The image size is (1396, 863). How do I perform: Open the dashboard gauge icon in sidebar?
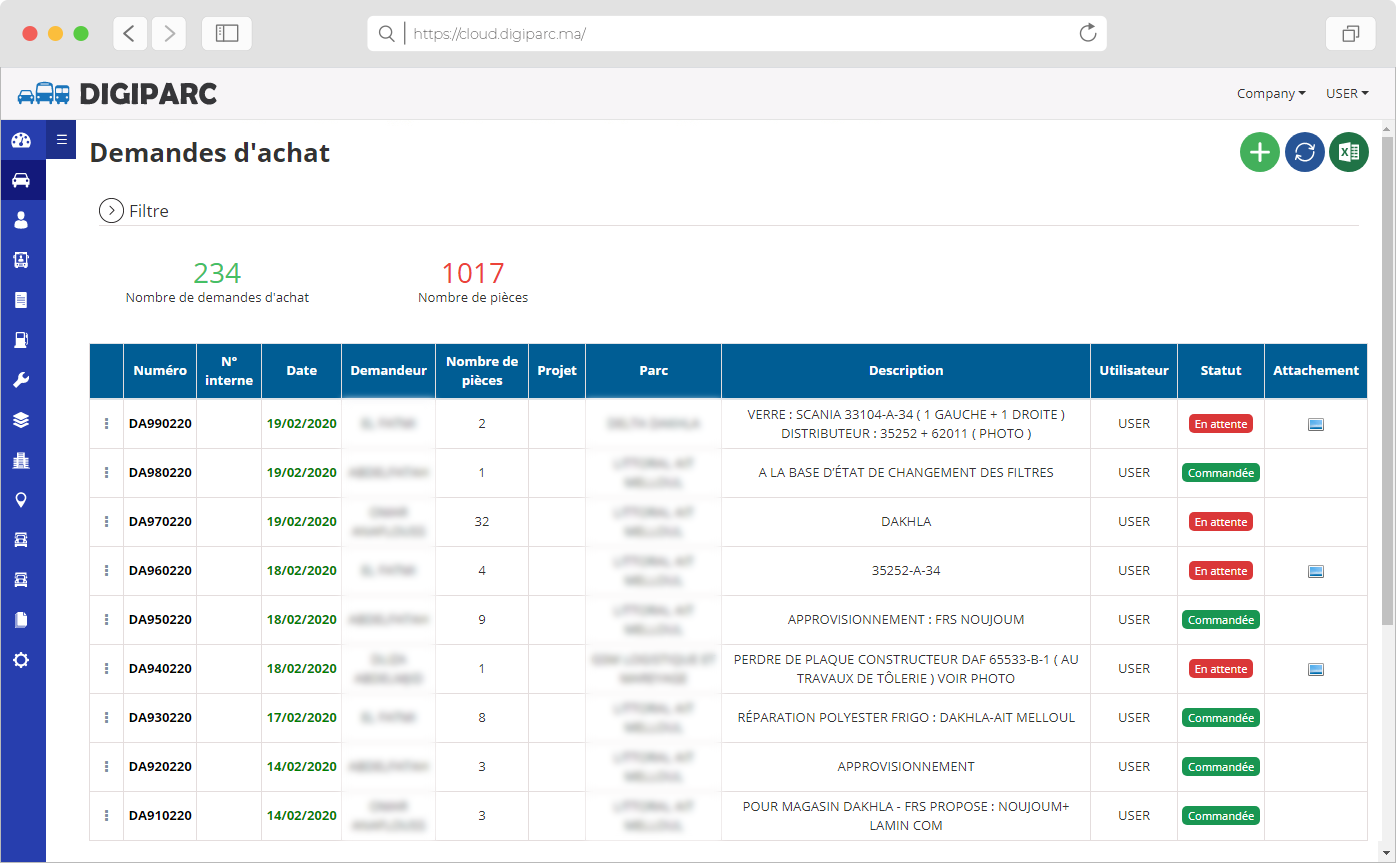click(x=21, y=141)
